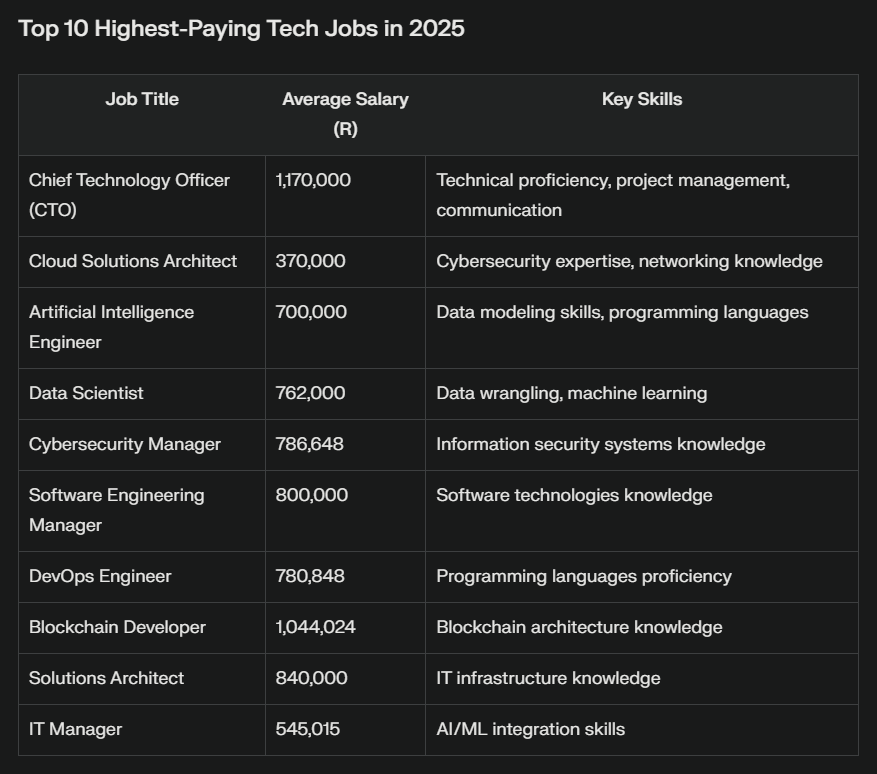Screen dimensions: 877x774
Task: Click the page title 'Top 10 Highest-Paying Tech Jobs in 2025'
Action: [x=241, y=28]
